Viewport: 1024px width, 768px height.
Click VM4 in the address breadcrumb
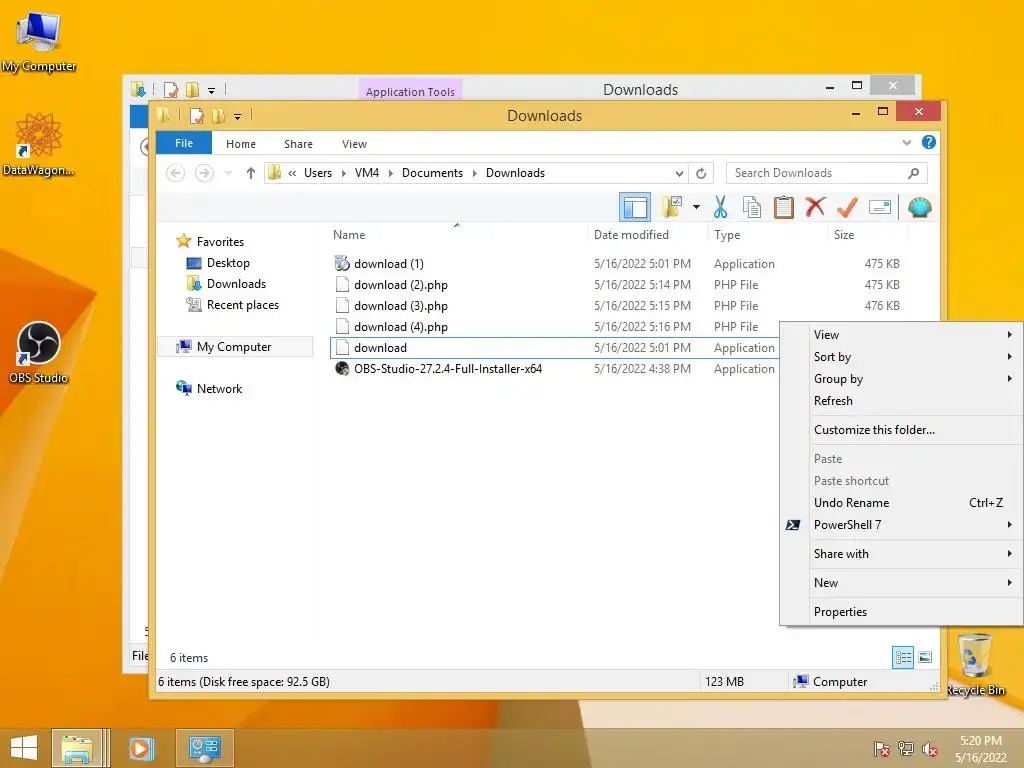coord(367,173)
